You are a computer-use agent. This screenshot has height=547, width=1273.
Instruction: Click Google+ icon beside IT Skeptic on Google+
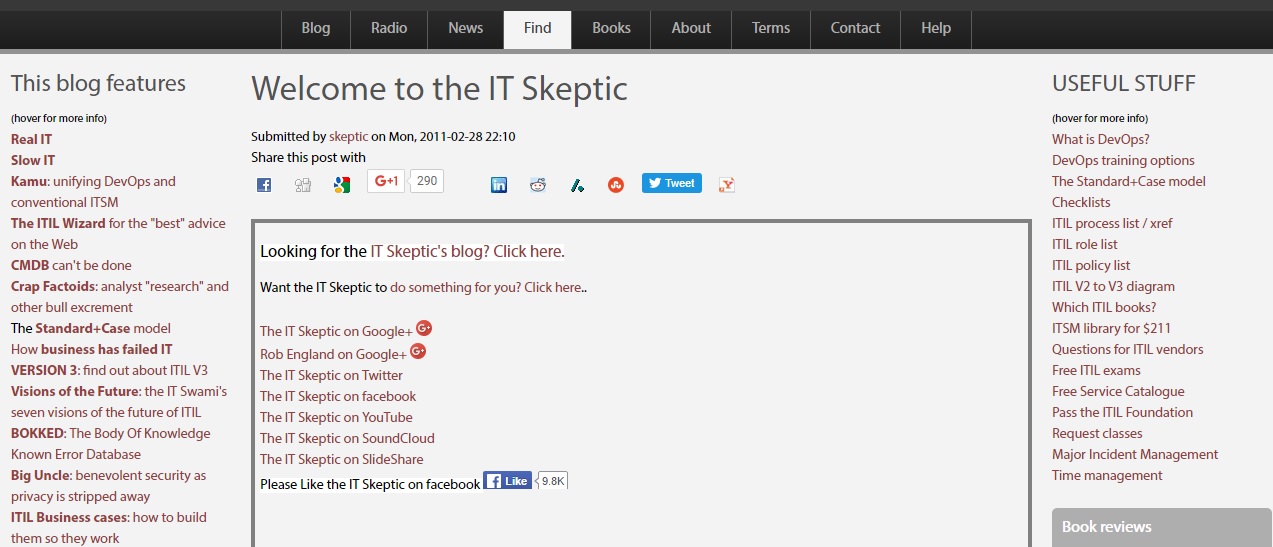tap(424, 328)
